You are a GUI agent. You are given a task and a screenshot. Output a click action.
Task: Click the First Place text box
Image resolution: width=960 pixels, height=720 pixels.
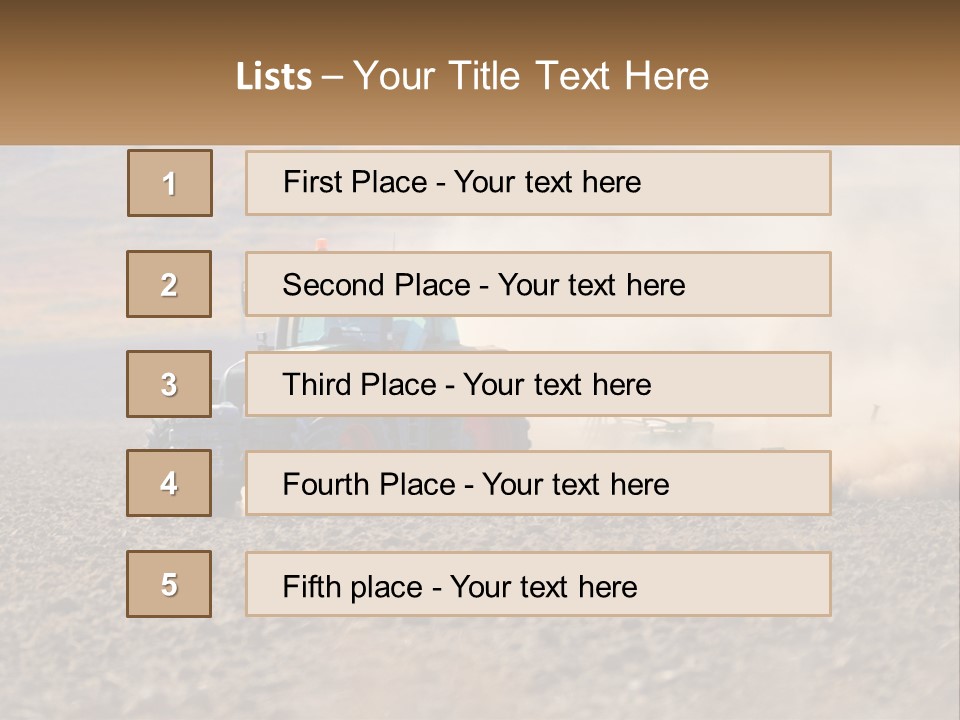click(x=538, y=183)
